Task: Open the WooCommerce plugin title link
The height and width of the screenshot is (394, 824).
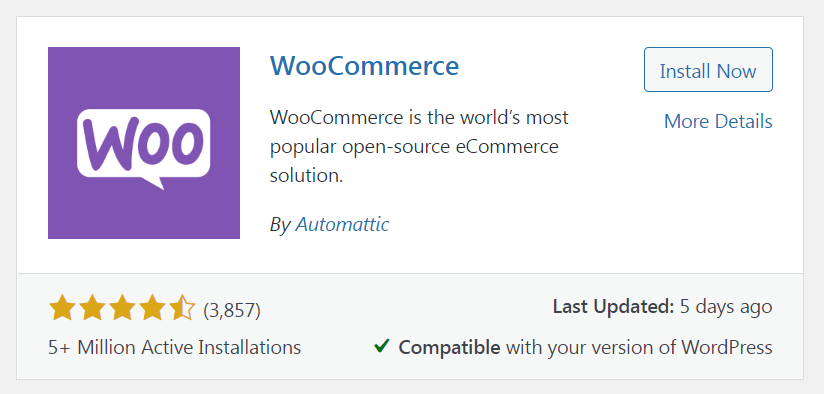Action: point(364,66)
